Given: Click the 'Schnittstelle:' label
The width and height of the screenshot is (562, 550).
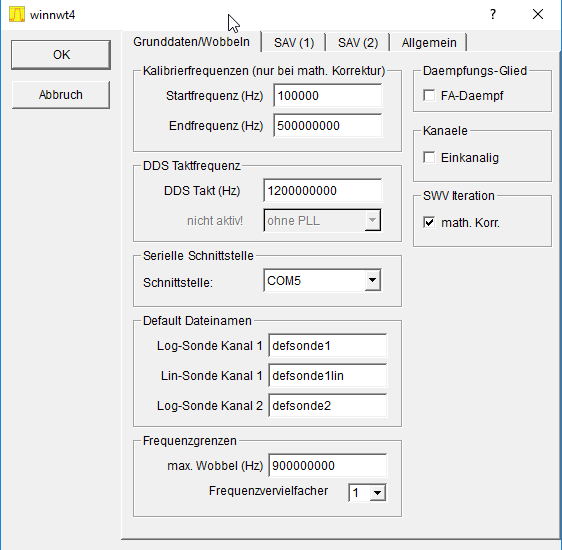Looking at the screenshot, I should (178, 283).
